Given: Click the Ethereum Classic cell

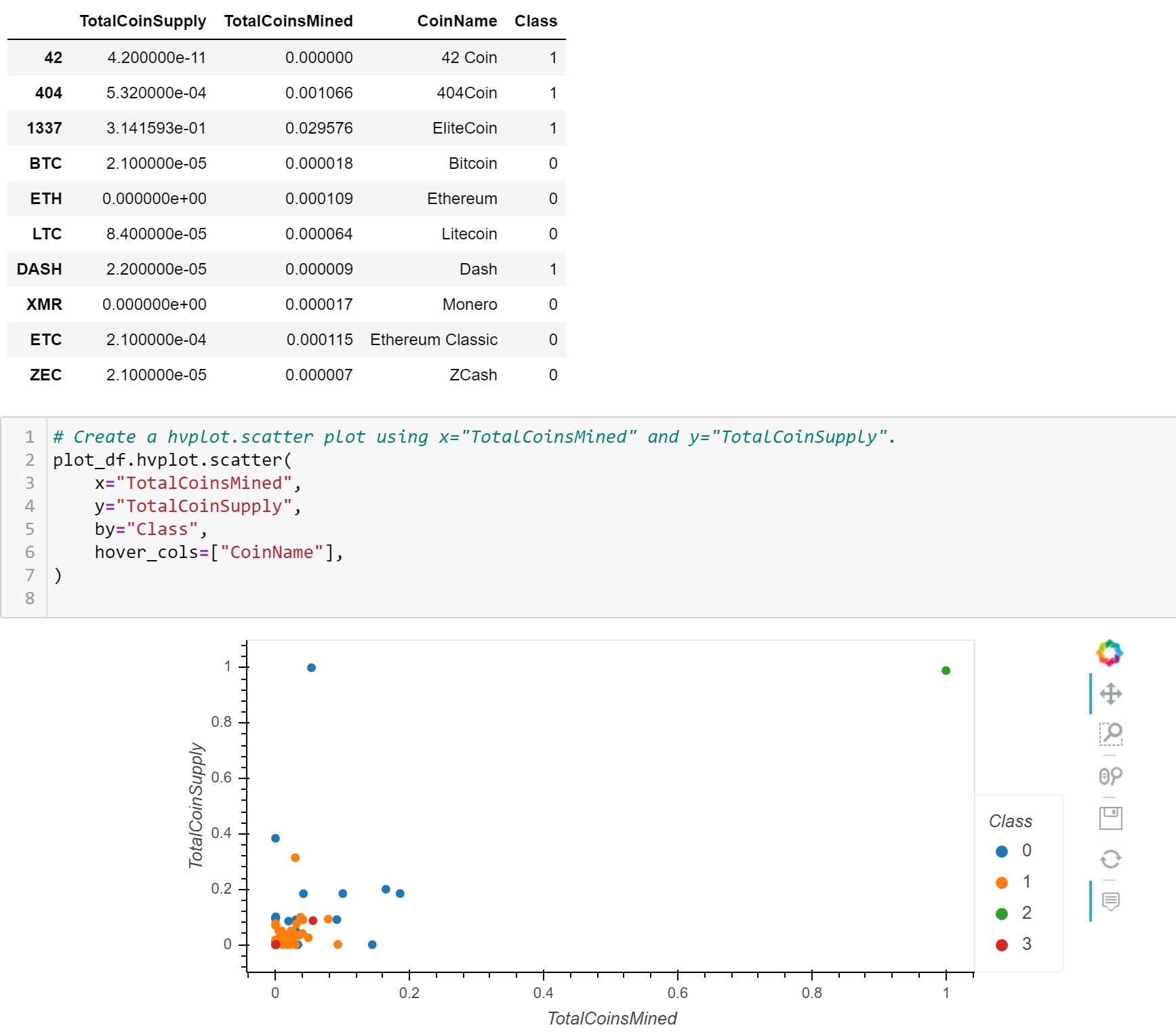Looking at the screenshot, I should 434,340.
